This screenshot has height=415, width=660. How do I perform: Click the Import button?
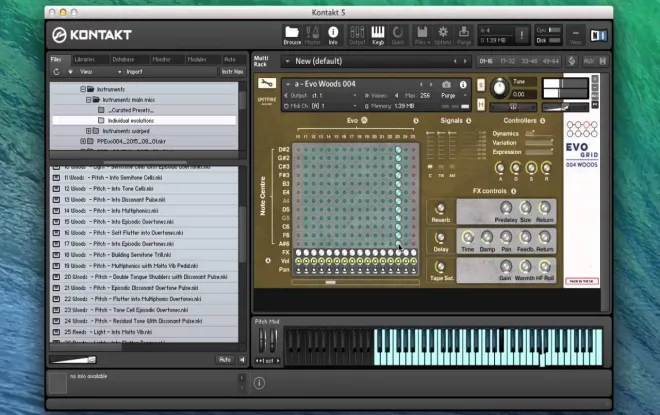[134, 72]
